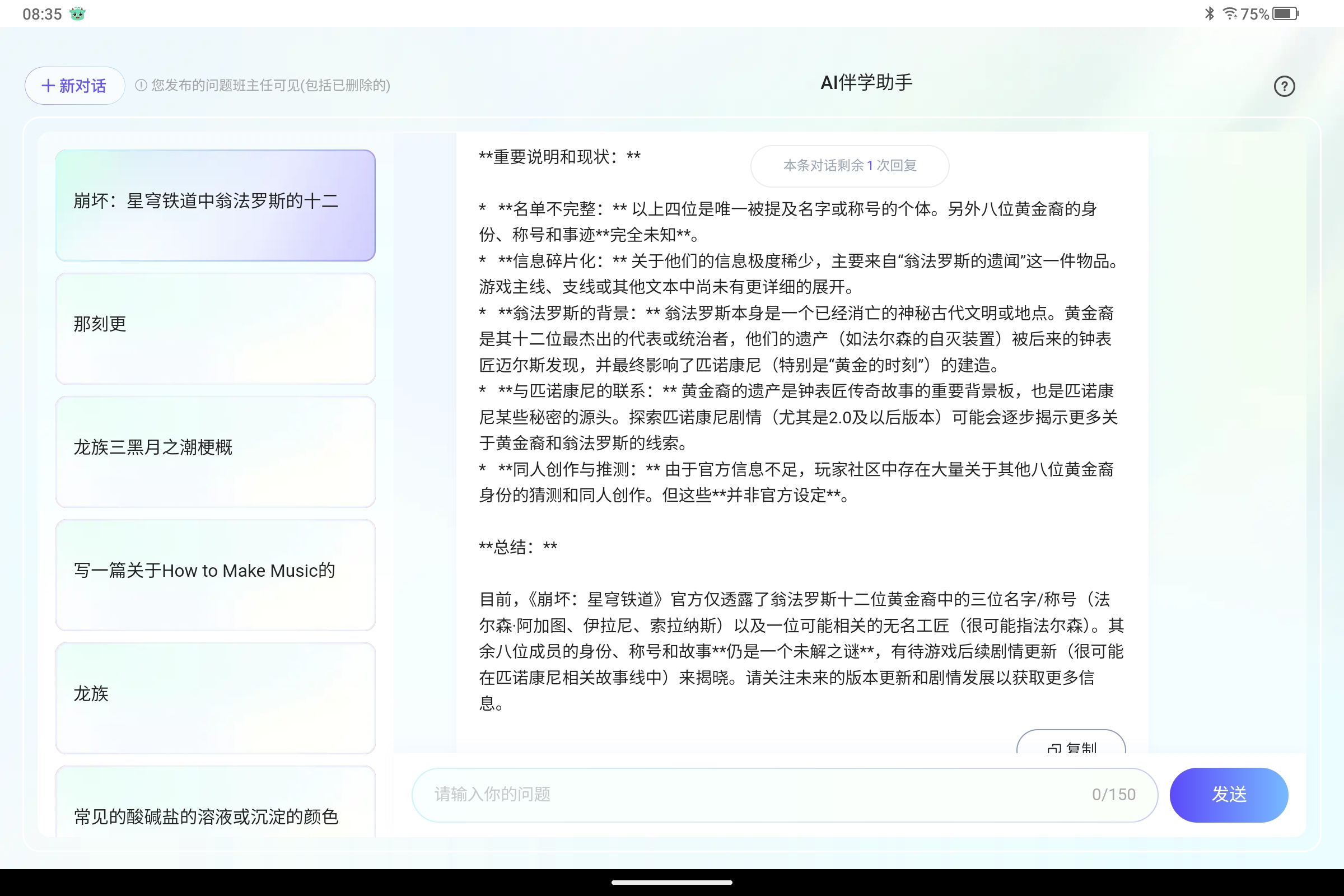Click the **重要说明和现状:** heading

pos(559,157)
